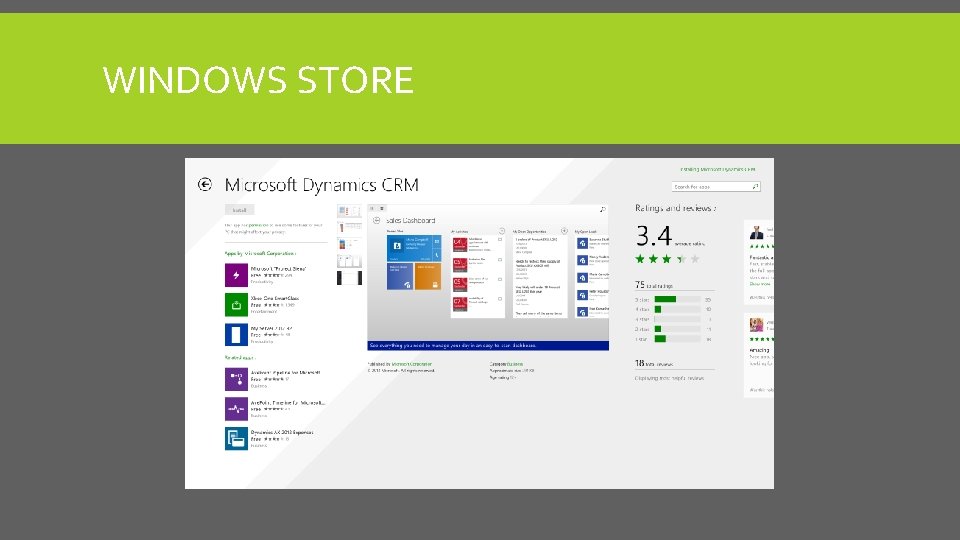Click the magnifier icon inside the screenshot preview

click(x=602, y=209)
